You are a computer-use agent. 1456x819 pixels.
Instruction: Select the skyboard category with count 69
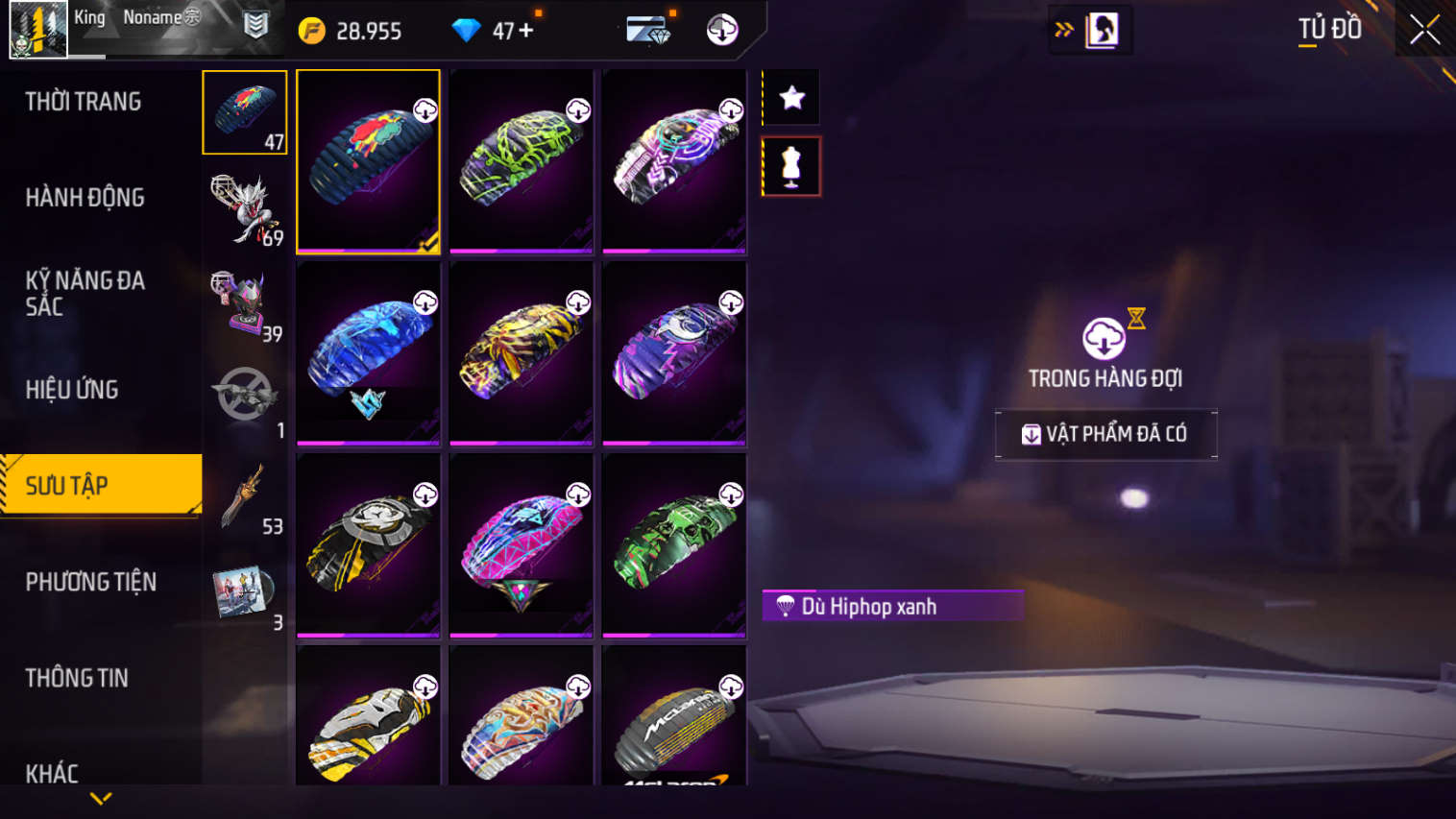point(245,208)
